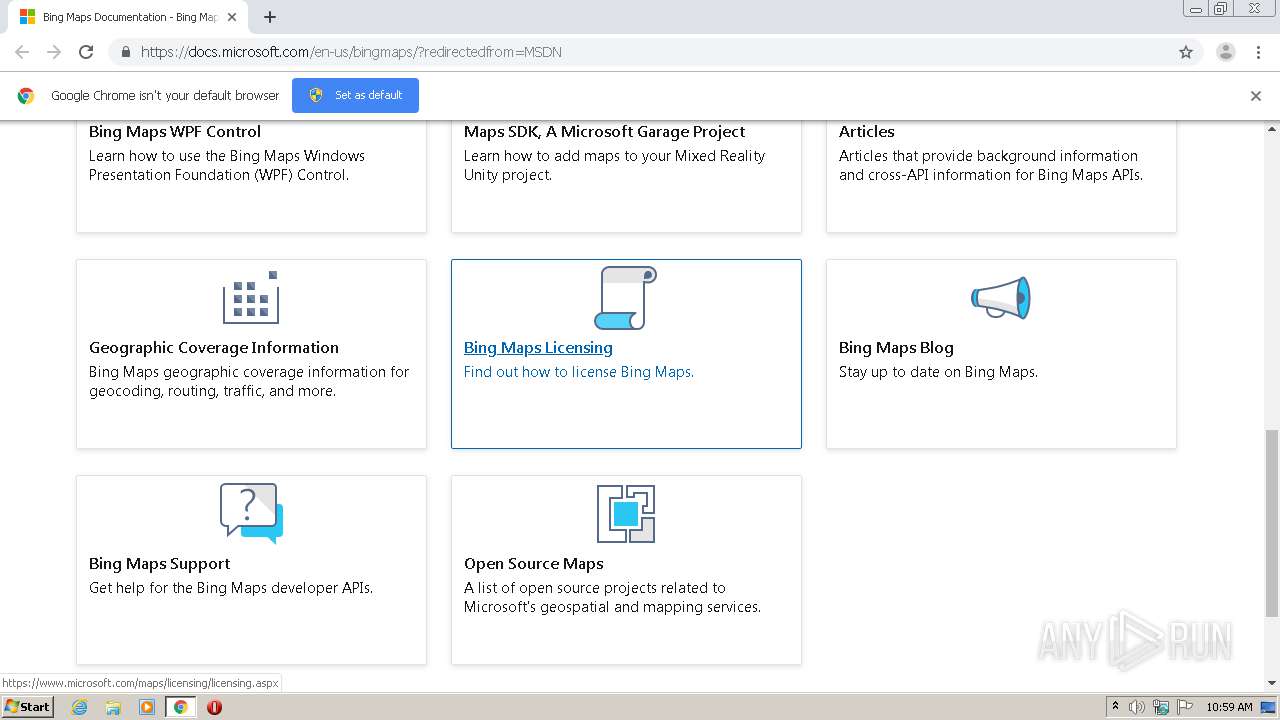Open the Articles card title
This screenshot has width=1280, height=720.
(867, 132)
